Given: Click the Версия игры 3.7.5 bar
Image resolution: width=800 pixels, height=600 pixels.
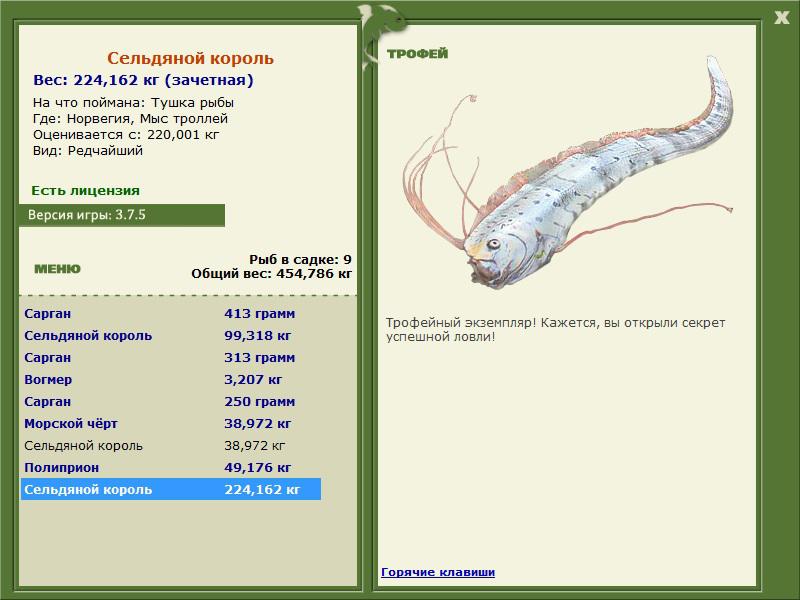Looking at the screenshot, I should pos(121,215).
